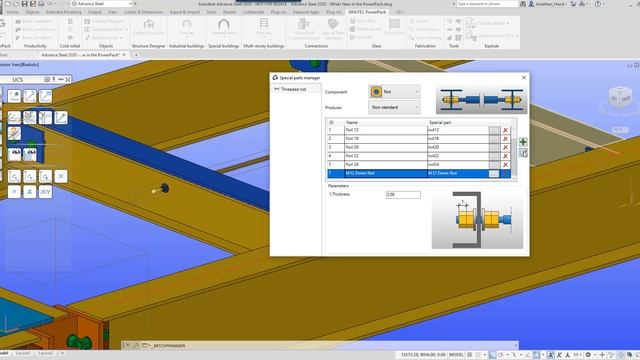Click the keyword search field

coord(487,4)
